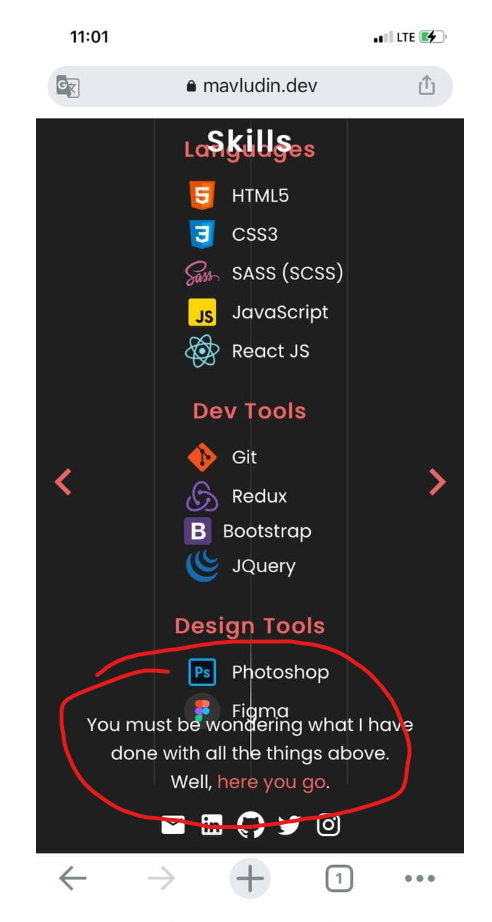The image size is (492, 922).
Task: Click the "JavaScript" text label
Action: (x=280, y=312)
